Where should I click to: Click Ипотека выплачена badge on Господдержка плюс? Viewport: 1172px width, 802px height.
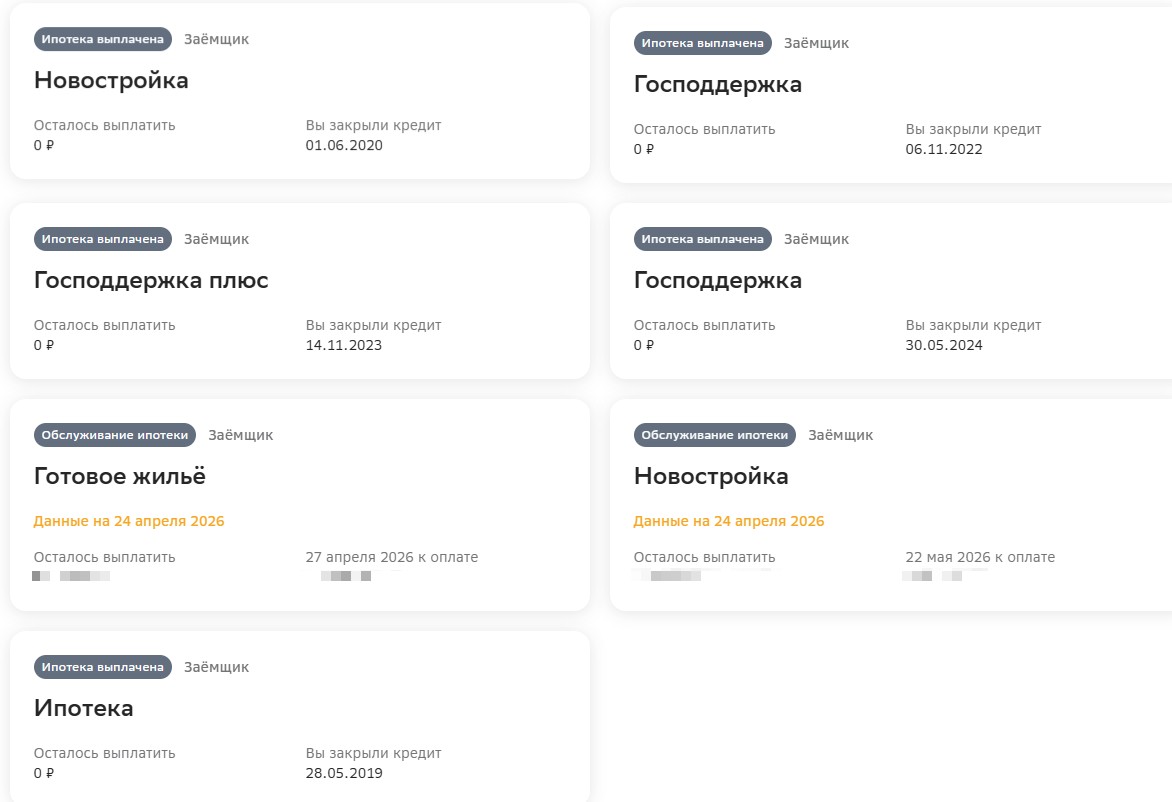coord(102,239)
